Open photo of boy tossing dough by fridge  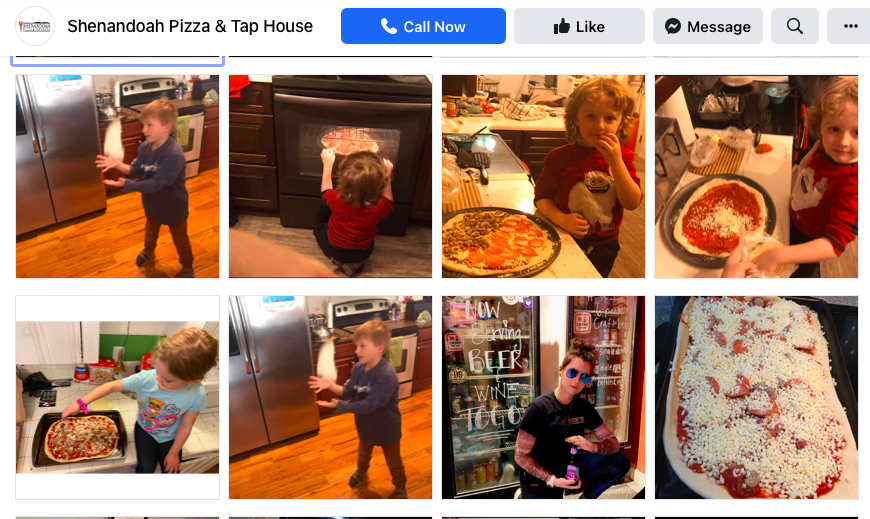tap(117, 177)
